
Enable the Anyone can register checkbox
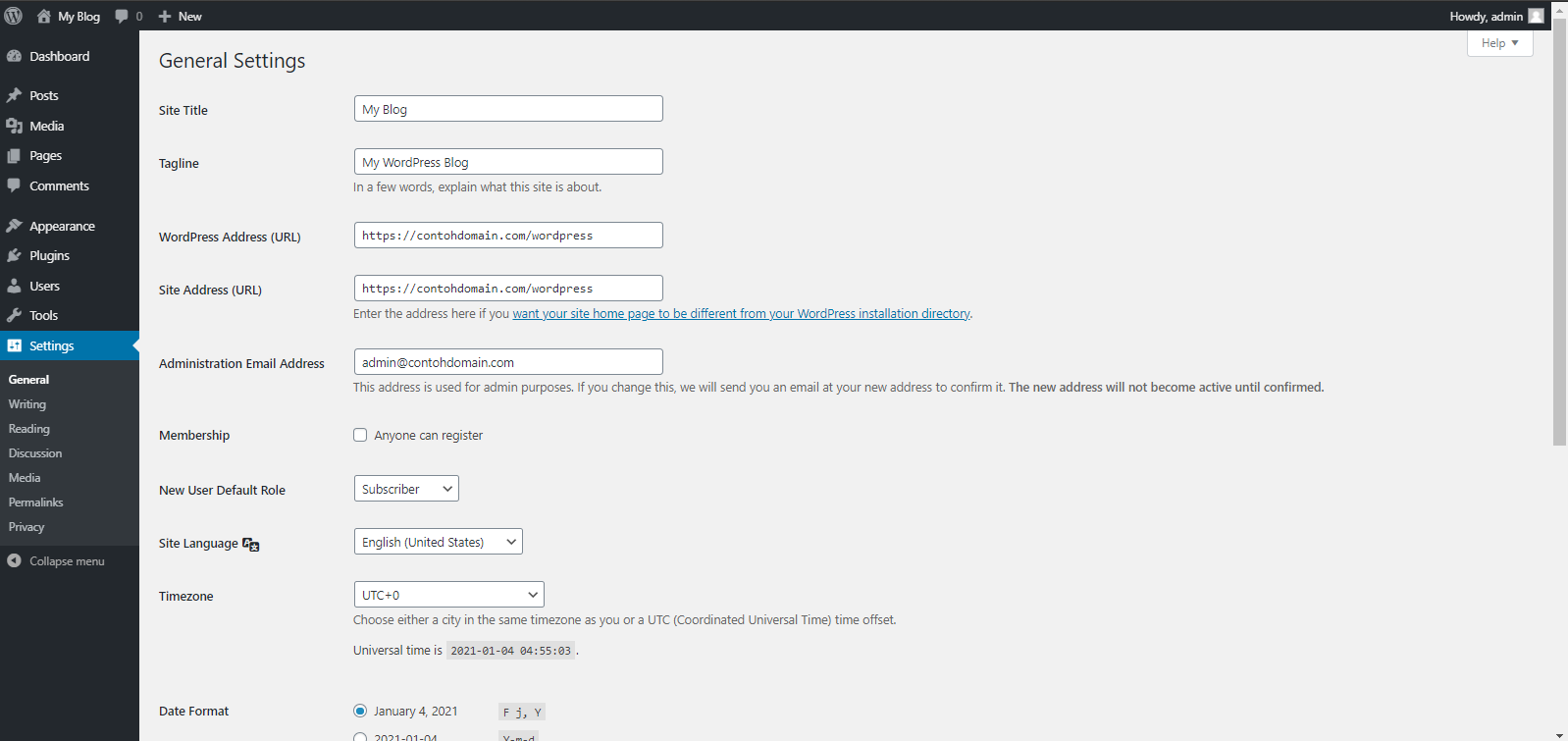[360, 435]
